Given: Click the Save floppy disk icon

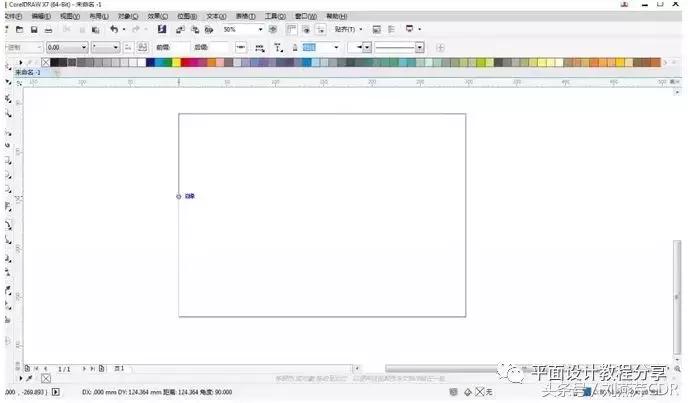Looking at the screenshot, I should (x=34, y=29).
